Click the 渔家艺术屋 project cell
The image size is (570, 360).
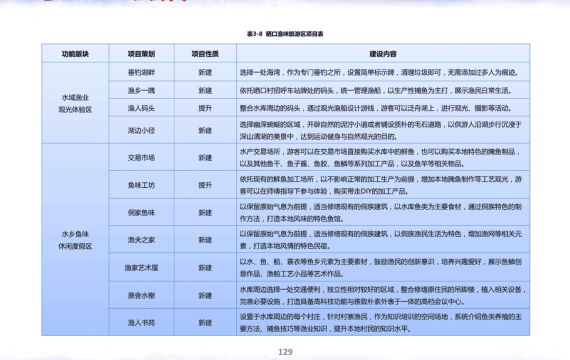pyautogui.click(x=141, y=268)
